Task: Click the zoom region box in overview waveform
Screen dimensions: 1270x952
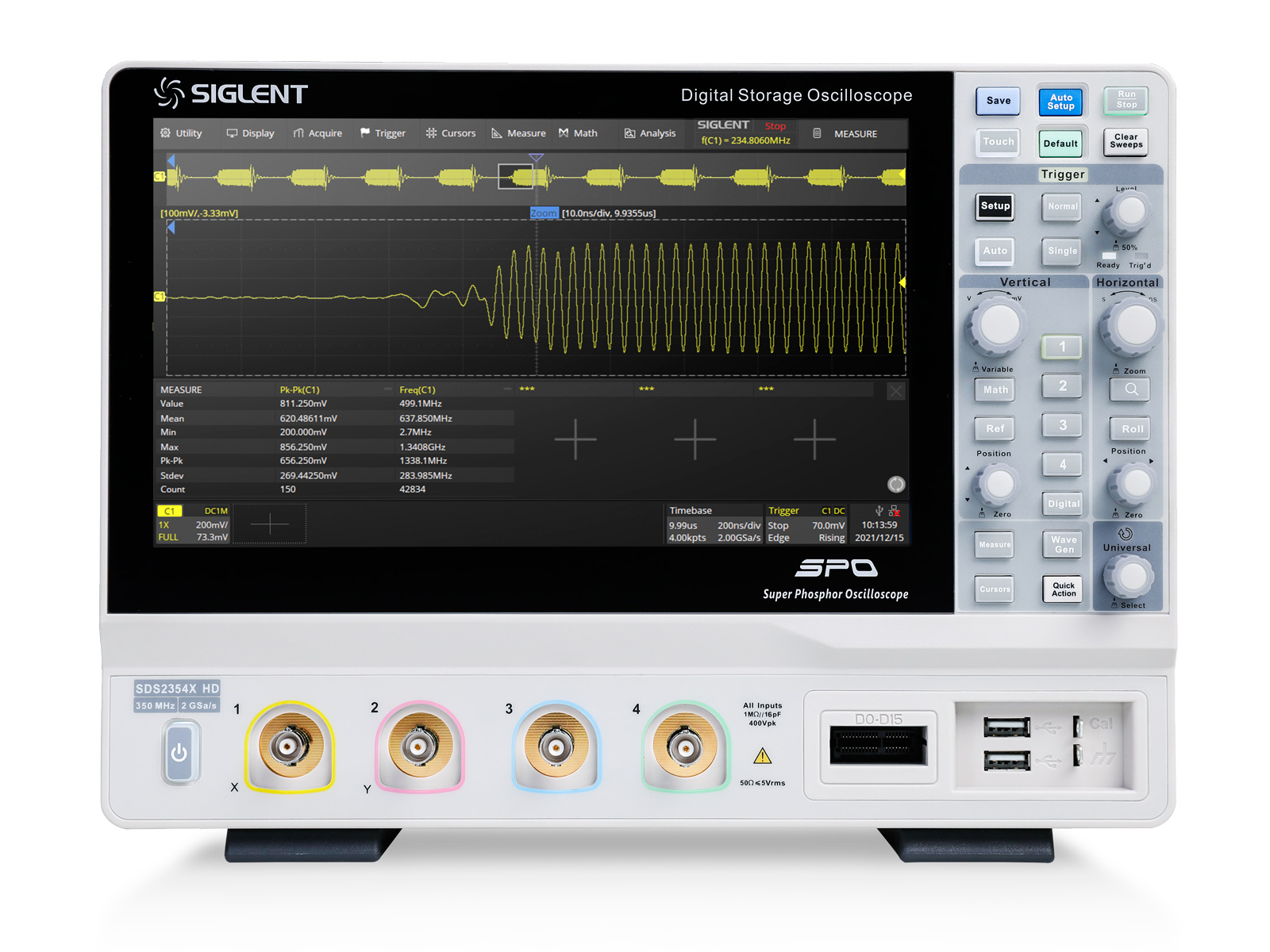Action: [515, 176]
